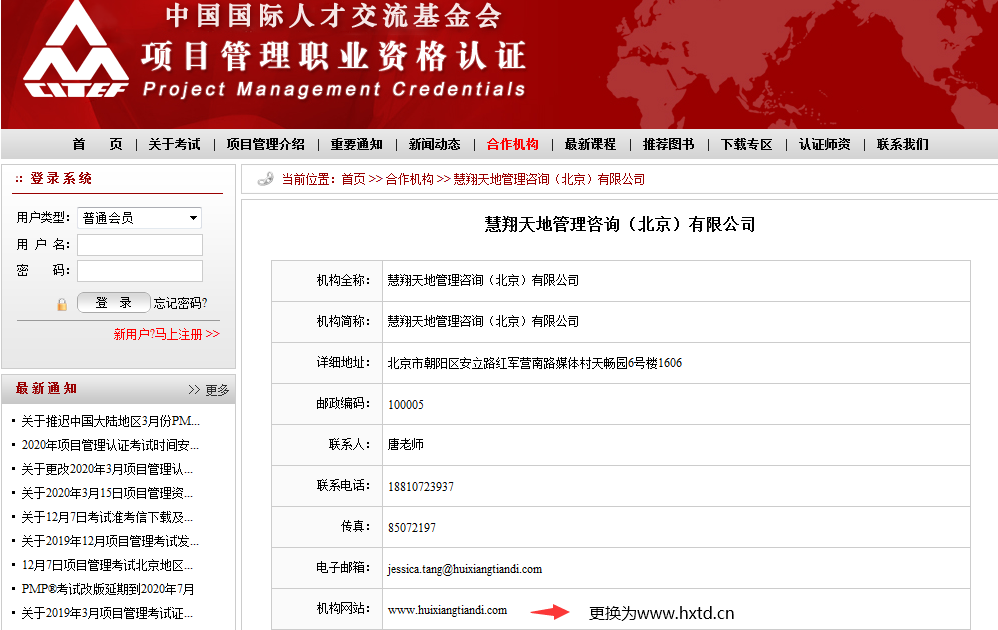Click the breadcrumb location icon
This screenshot has width=998, height=630.
(x=266, y=179)
